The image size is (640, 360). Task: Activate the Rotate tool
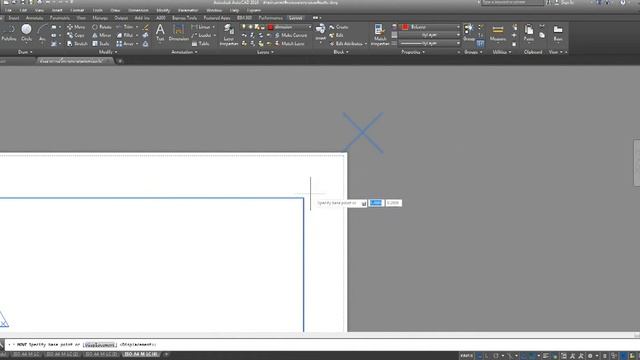(102, 27)
